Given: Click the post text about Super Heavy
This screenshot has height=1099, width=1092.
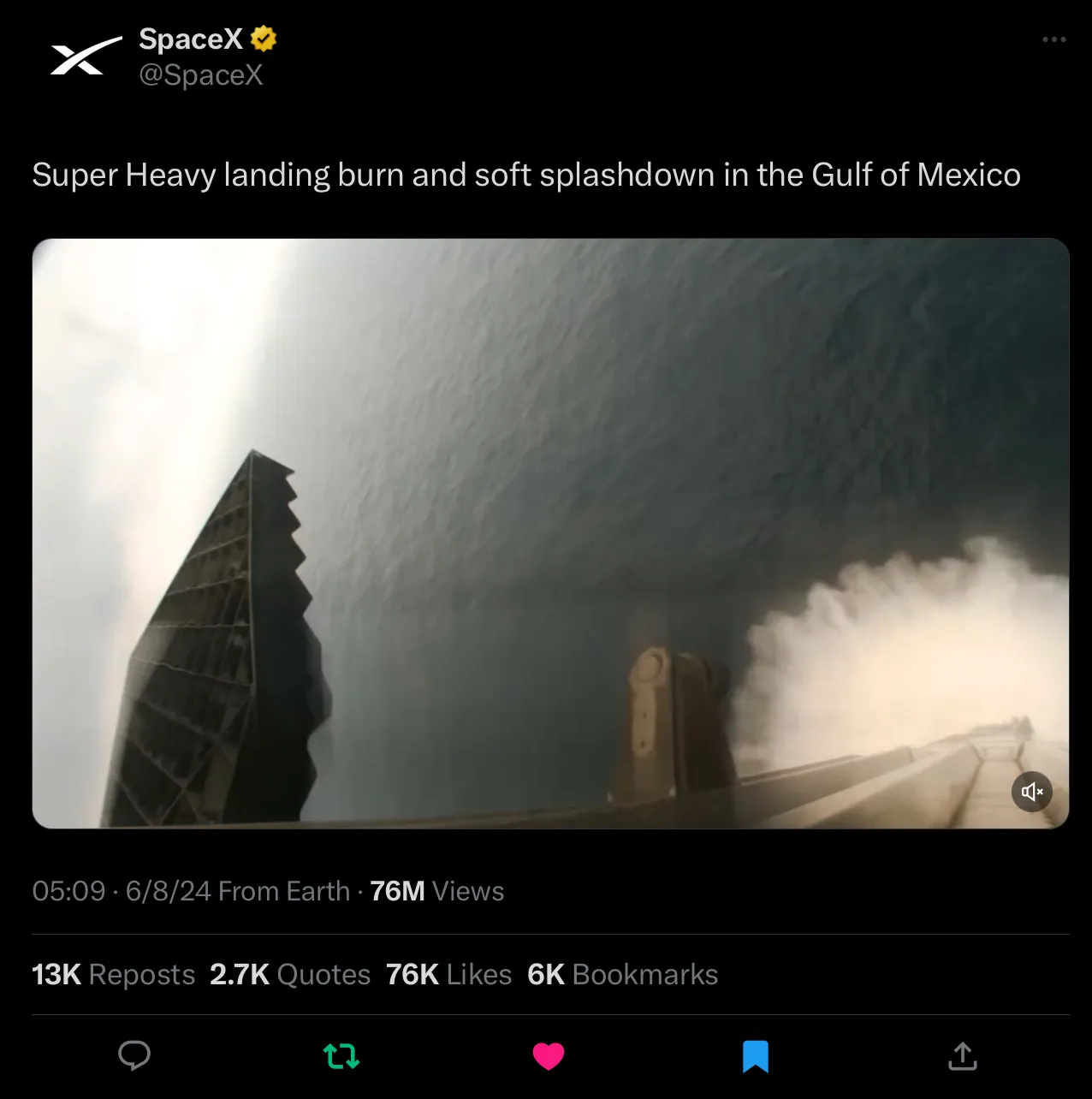Looking at the screenshot, I should (526, 175).
